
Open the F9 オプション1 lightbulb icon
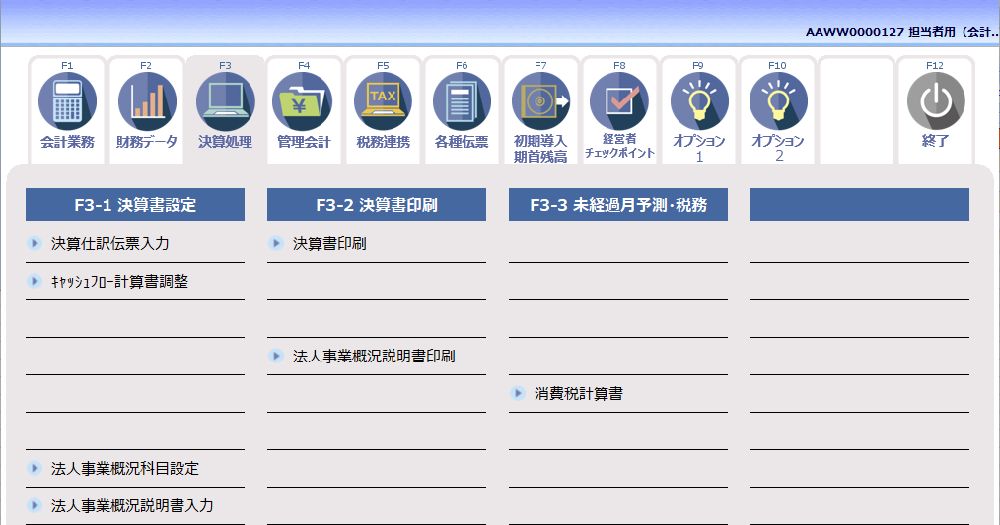(x=699, y=101)
